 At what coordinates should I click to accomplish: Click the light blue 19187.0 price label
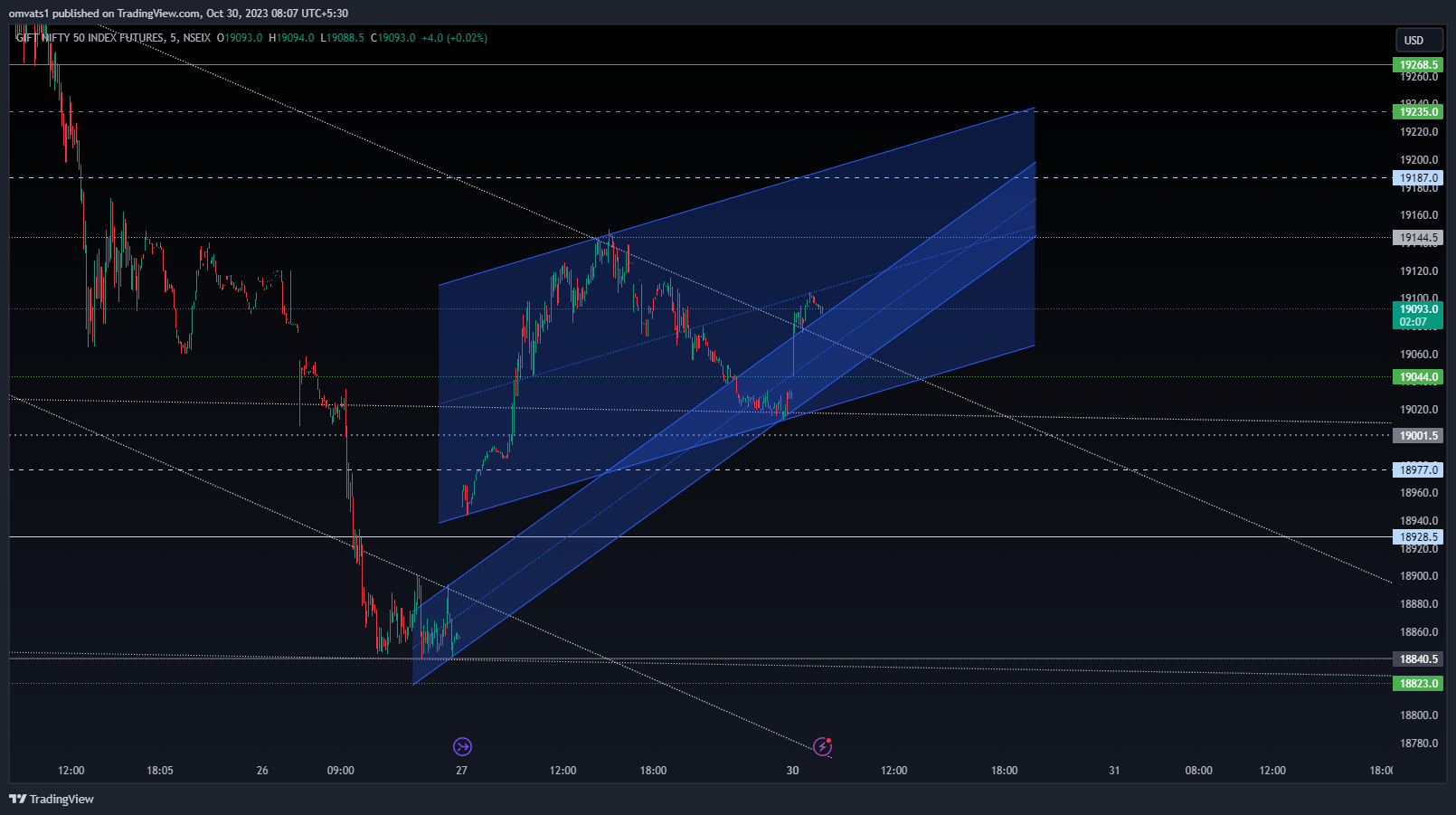(1418, 178)
